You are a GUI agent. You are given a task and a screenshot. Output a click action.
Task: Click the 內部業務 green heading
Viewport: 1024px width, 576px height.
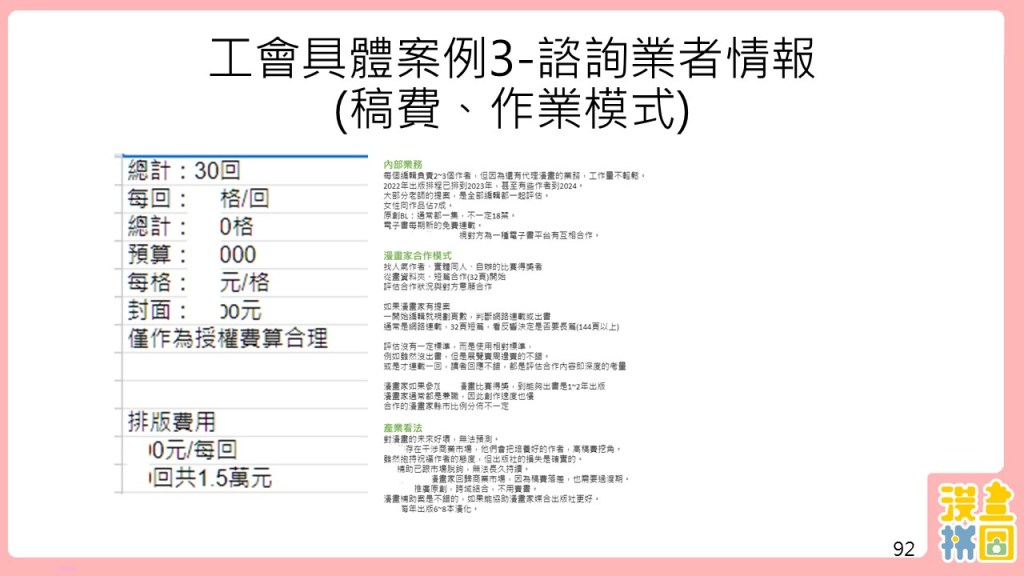click(403, 163)
